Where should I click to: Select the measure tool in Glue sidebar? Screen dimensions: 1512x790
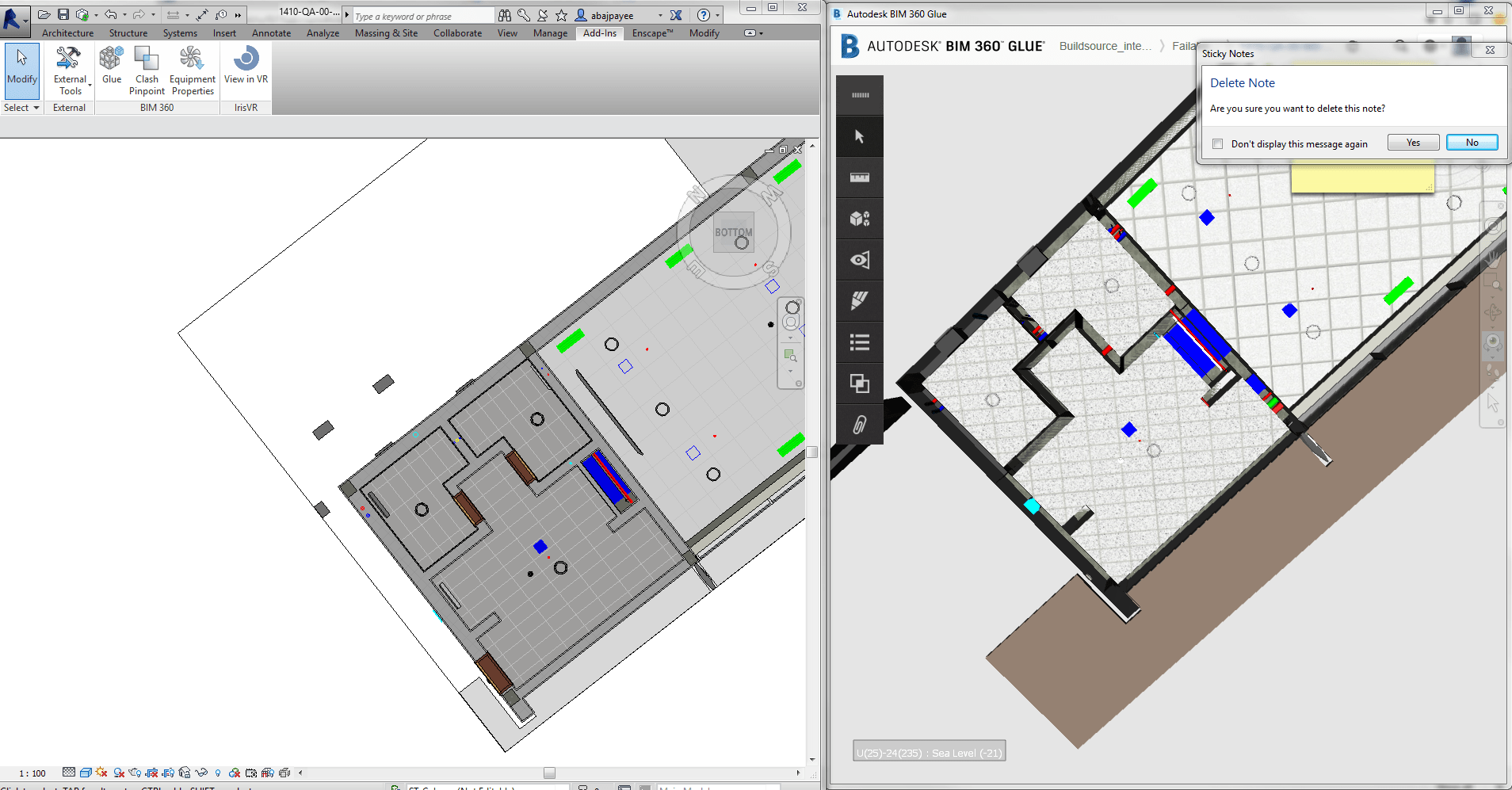[859, 177]
